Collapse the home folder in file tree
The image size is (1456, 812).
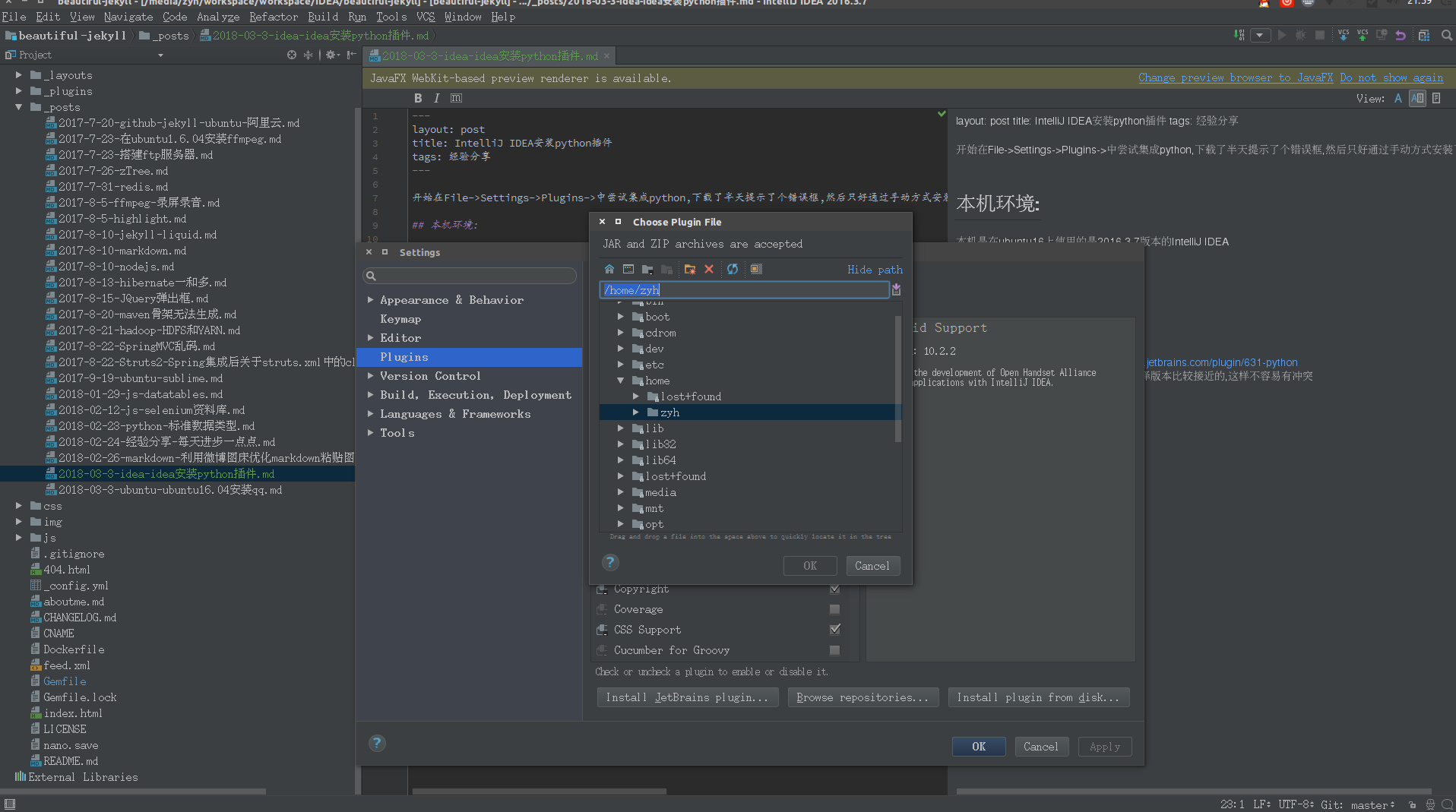pos(621,381)
